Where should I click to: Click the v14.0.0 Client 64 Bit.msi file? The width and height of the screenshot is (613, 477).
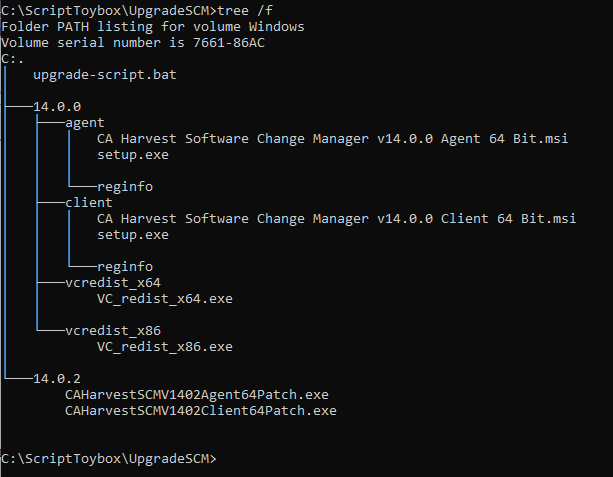[x=336, y=219]
